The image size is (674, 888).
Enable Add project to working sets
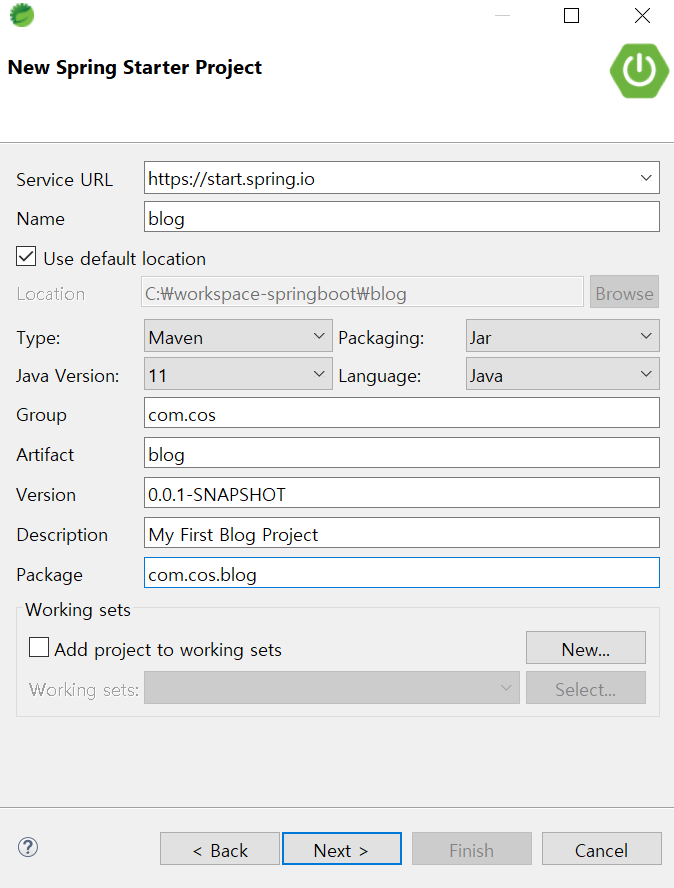pos(39,647)
